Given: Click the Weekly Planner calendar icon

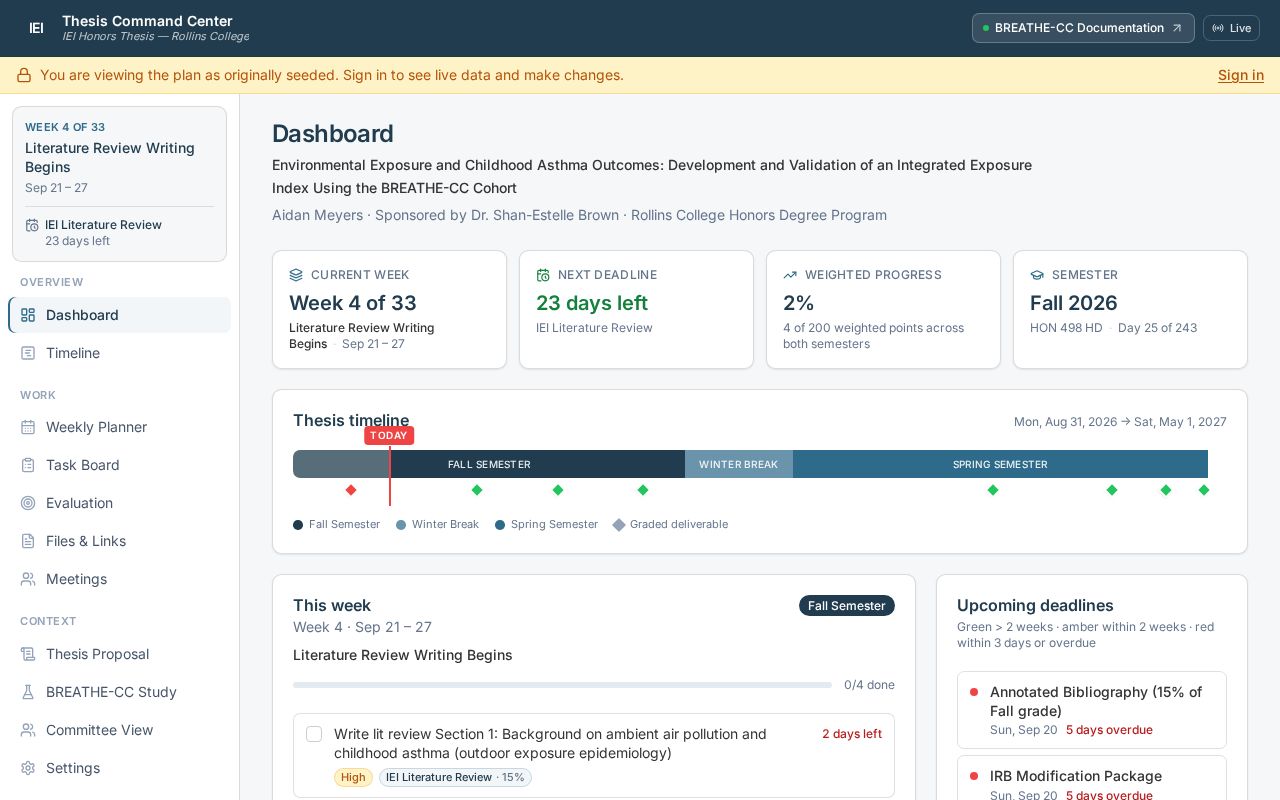Looking at the screenshot, I should point(28,427).
